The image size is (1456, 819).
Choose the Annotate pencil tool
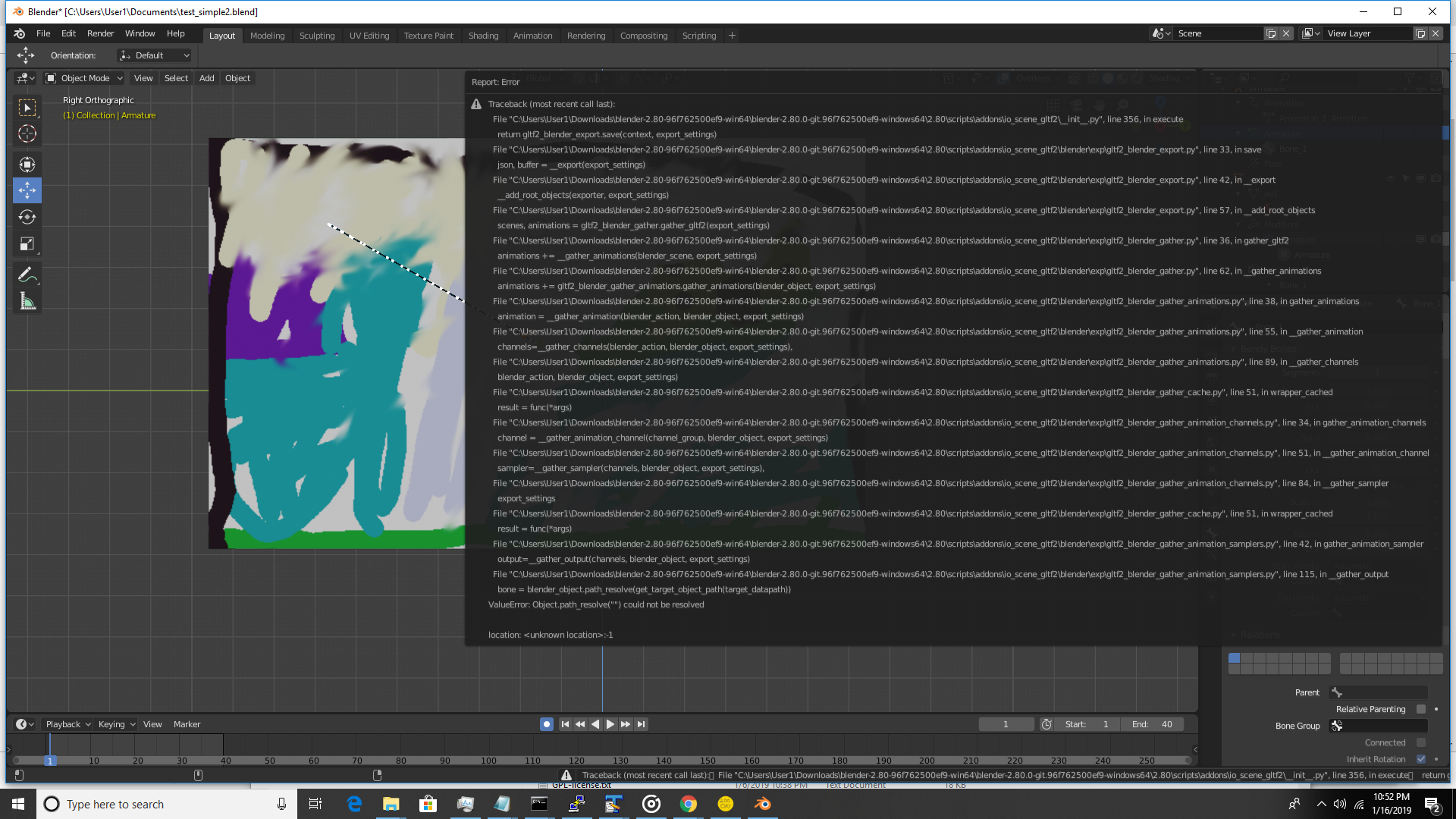(x=27, y=275)
